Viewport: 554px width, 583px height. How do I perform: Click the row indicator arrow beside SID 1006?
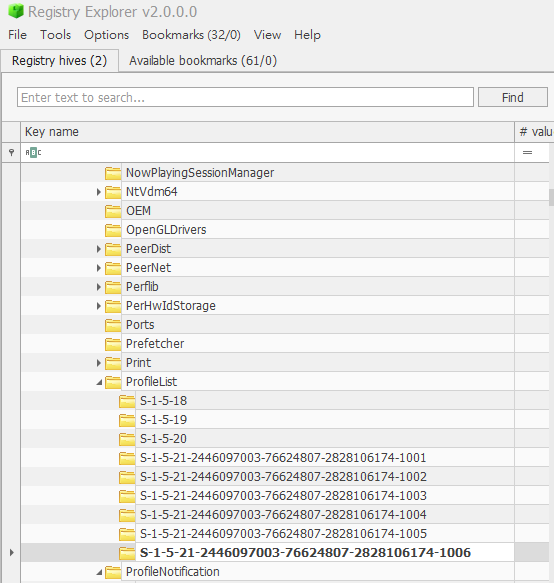click(x=12, y=553)
